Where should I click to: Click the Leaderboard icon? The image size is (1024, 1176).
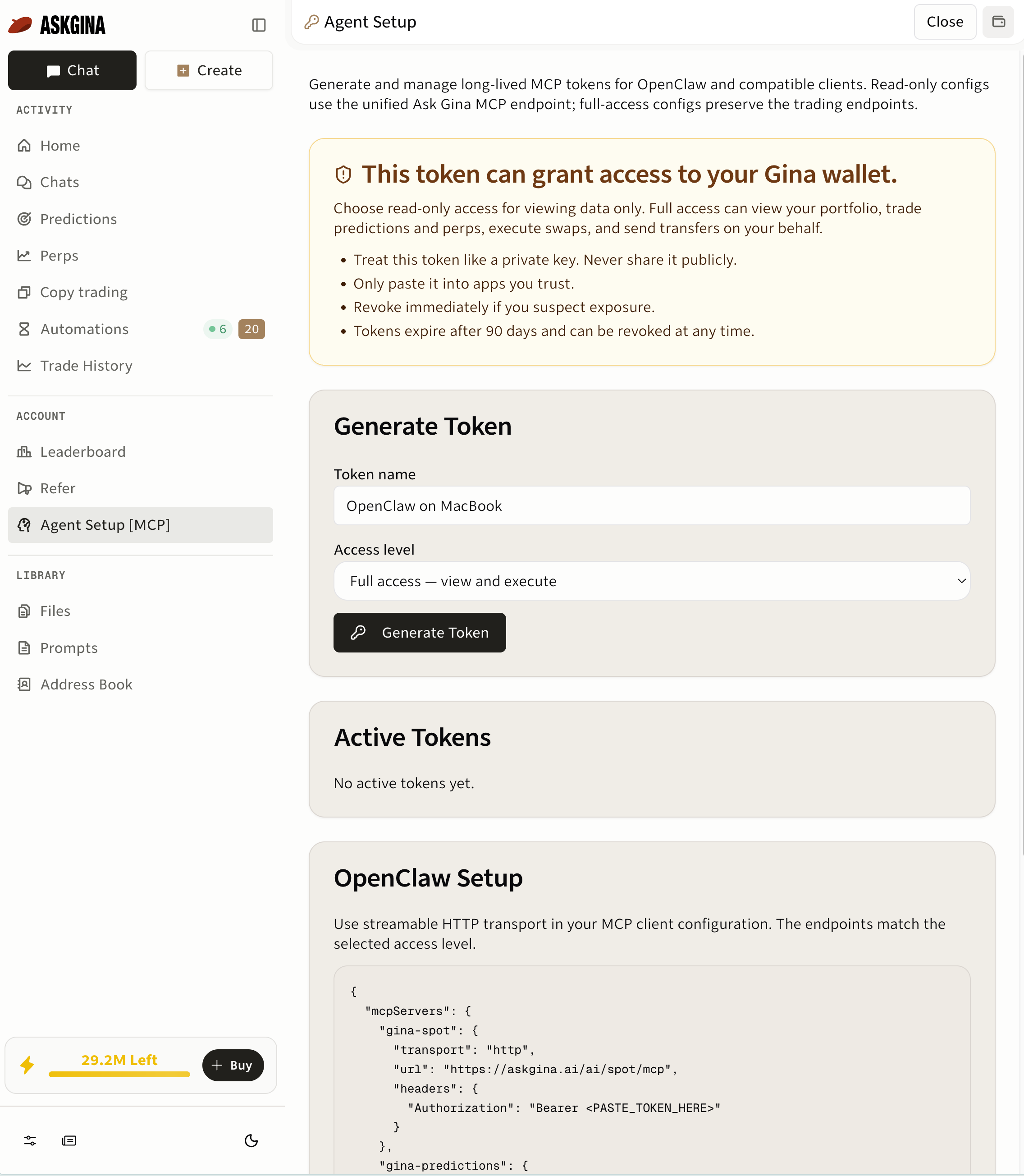(x=24, y=452)
